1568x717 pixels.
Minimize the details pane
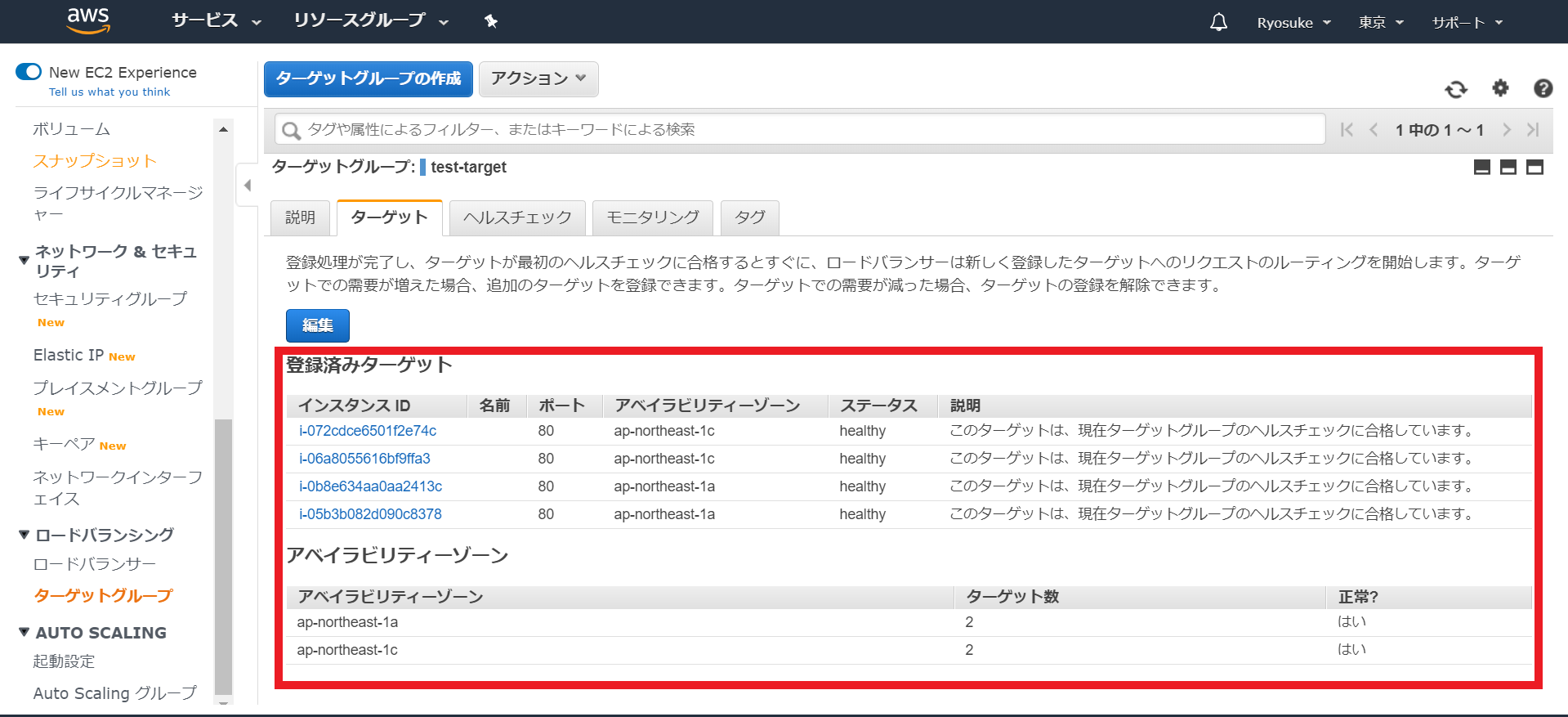tap(1482, 168)
